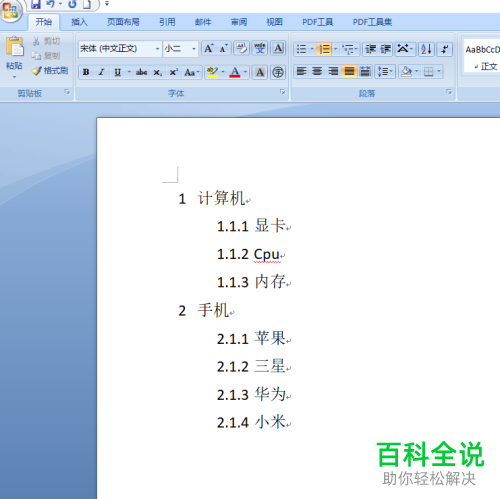Click Decrease Indent icon
The image size is (500, 499).
click(370, 49)
